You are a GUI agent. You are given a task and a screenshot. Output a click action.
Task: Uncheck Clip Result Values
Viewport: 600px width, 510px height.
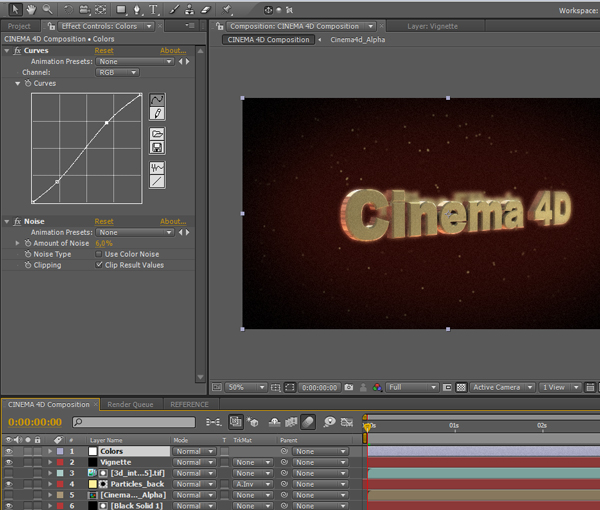99,265
